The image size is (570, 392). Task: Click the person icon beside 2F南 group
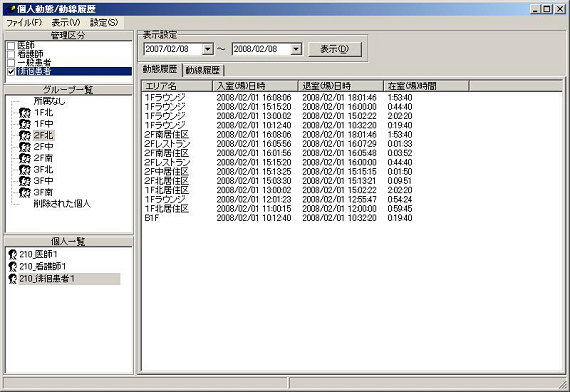click(x=24, y=158)
